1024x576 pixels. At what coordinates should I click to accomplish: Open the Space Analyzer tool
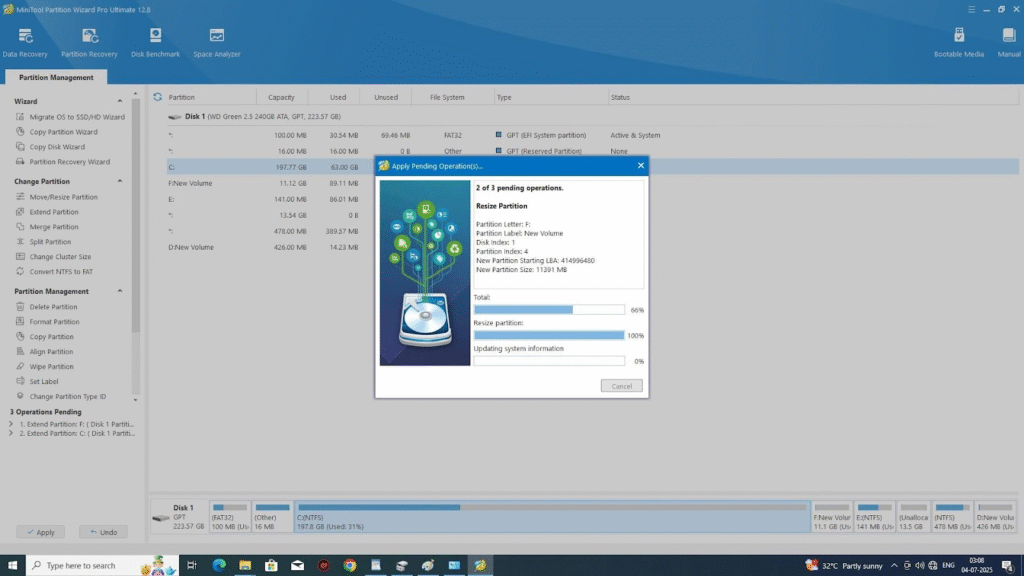tap(217, 43)
